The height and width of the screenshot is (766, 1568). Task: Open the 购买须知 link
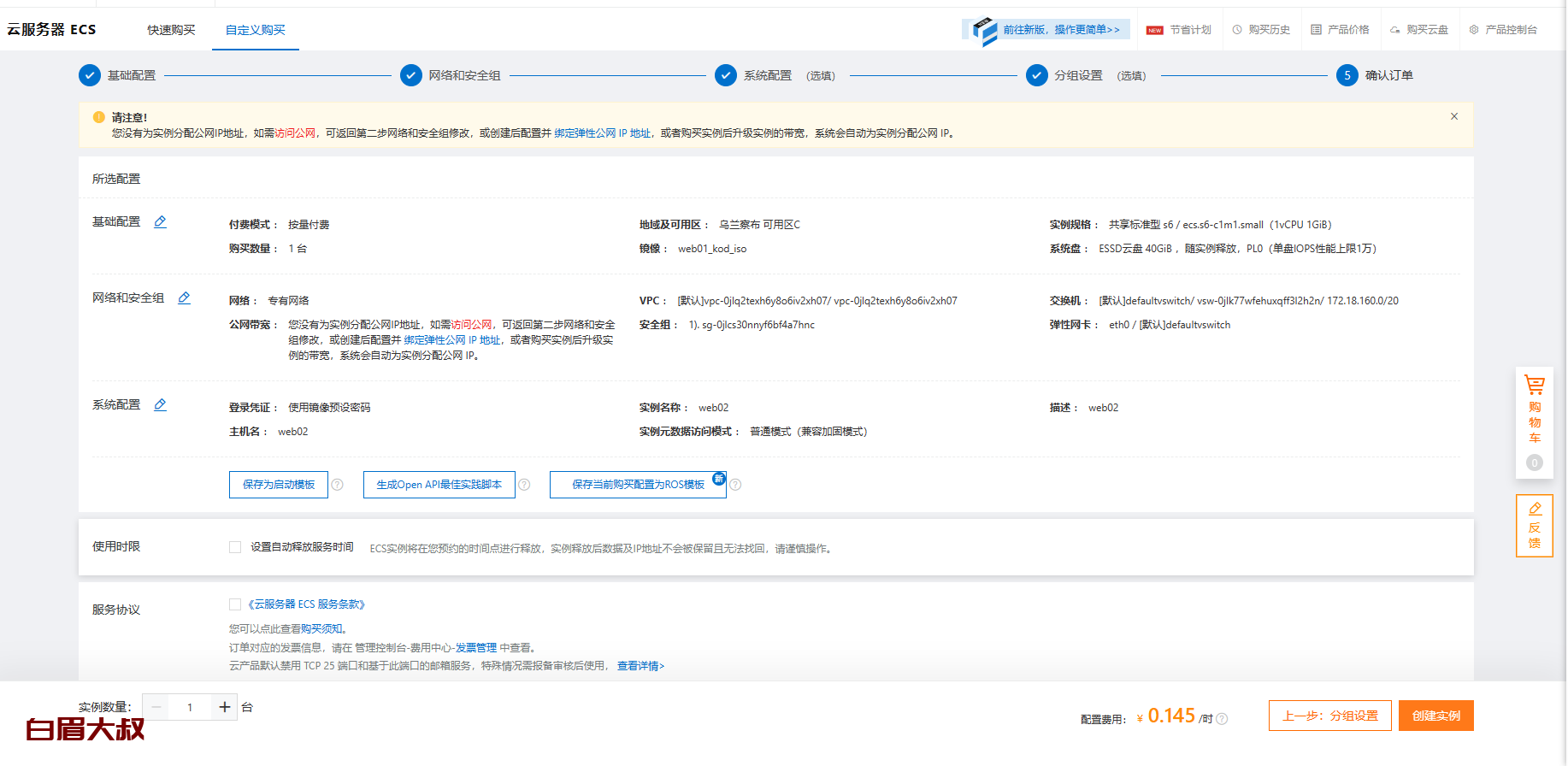tap(321, 629)
